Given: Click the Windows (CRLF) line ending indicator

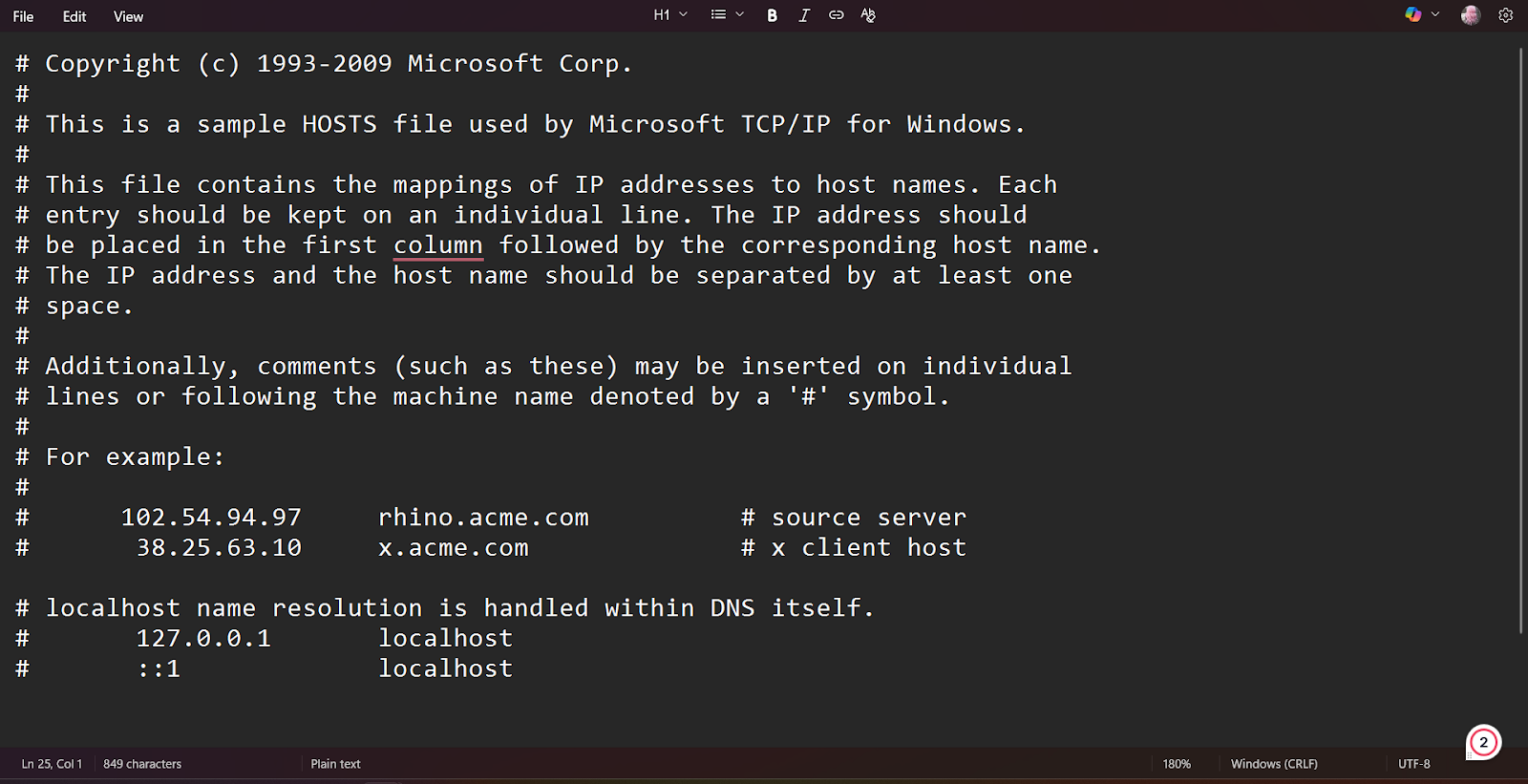Looking at the screenshot, I should [1274, 764].
